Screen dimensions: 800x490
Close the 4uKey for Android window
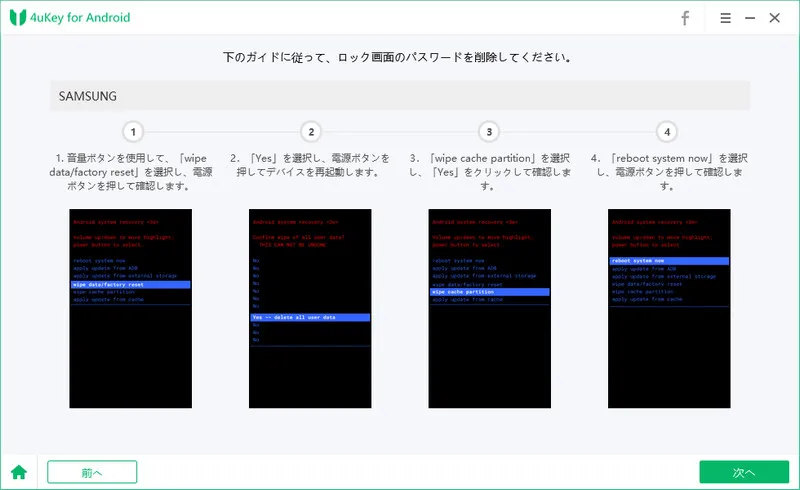774,18
